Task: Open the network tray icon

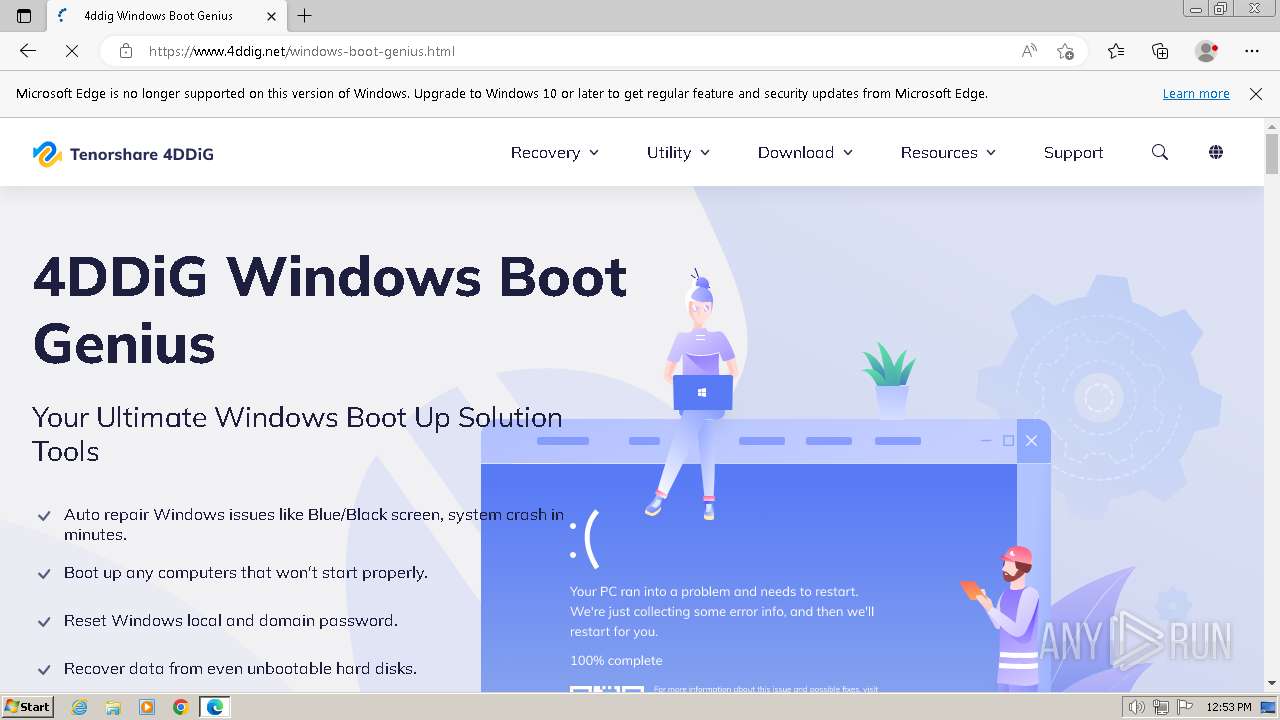Action: (x=1160, y=707)
